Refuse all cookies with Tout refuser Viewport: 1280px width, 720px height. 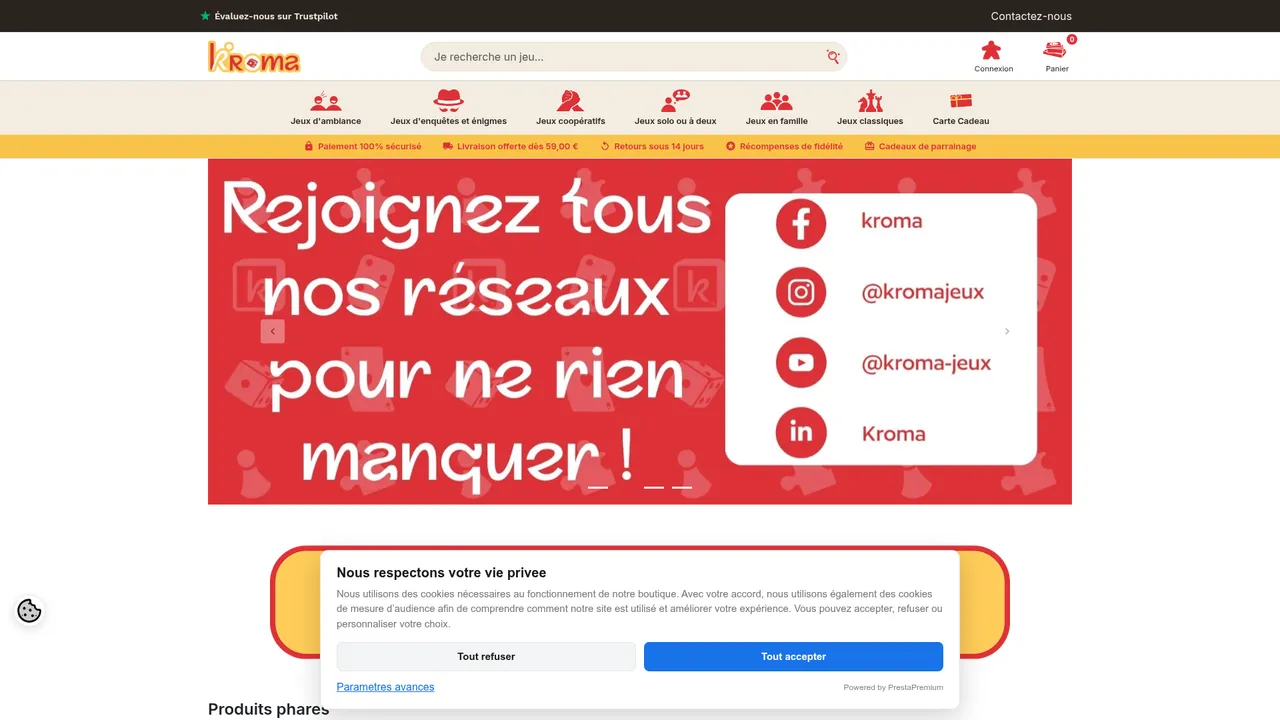click(x=486, y=657)
